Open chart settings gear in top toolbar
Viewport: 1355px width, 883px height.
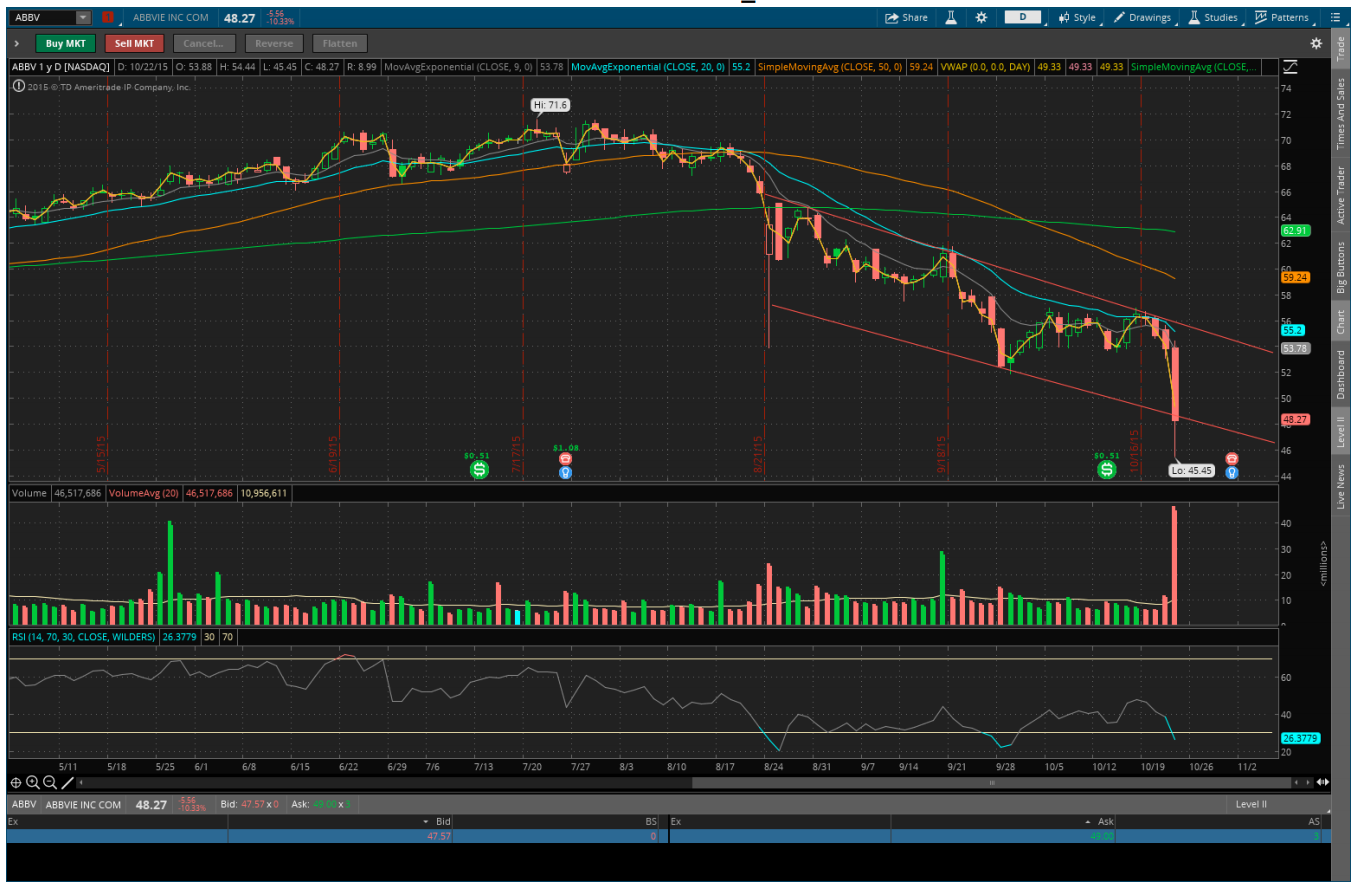click(981, 17)
